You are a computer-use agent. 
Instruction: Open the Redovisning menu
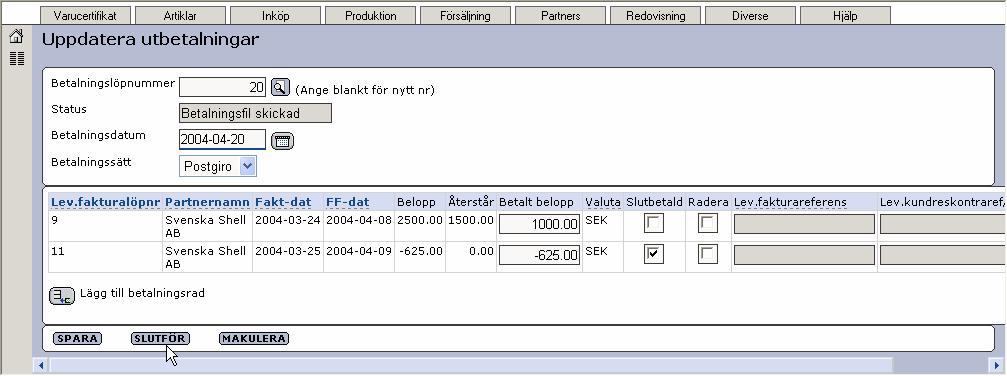pos(656,16)
